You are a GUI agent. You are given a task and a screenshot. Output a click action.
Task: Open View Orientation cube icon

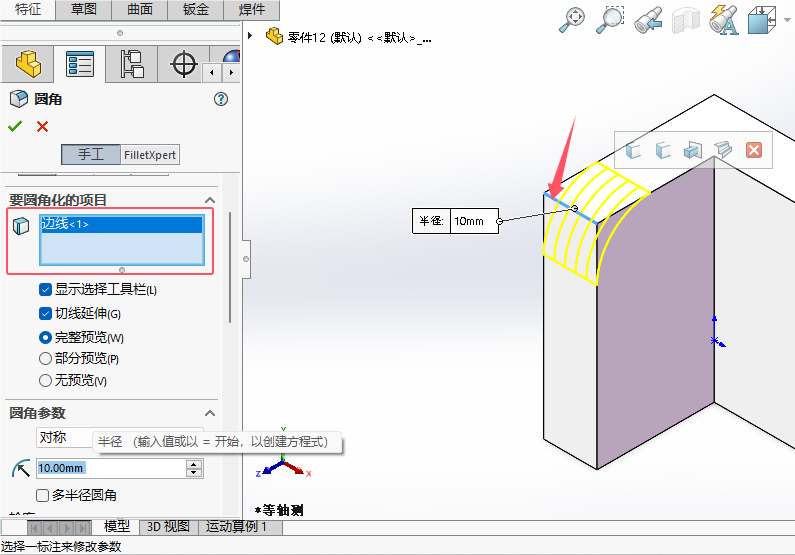762,19
